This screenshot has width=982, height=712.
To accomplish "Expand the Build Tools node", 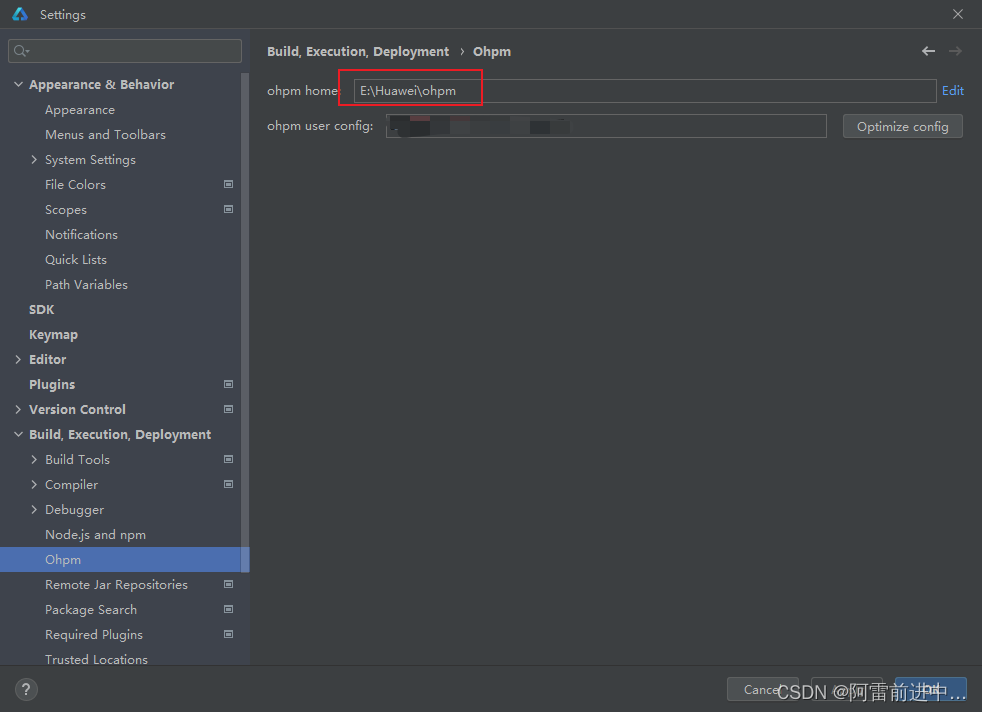I will [34, 459].
